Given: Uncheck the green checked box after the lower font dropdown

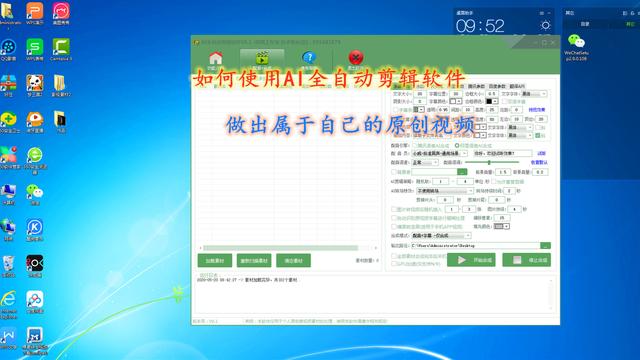Looking at the screenshot, I should coord(538,135).
